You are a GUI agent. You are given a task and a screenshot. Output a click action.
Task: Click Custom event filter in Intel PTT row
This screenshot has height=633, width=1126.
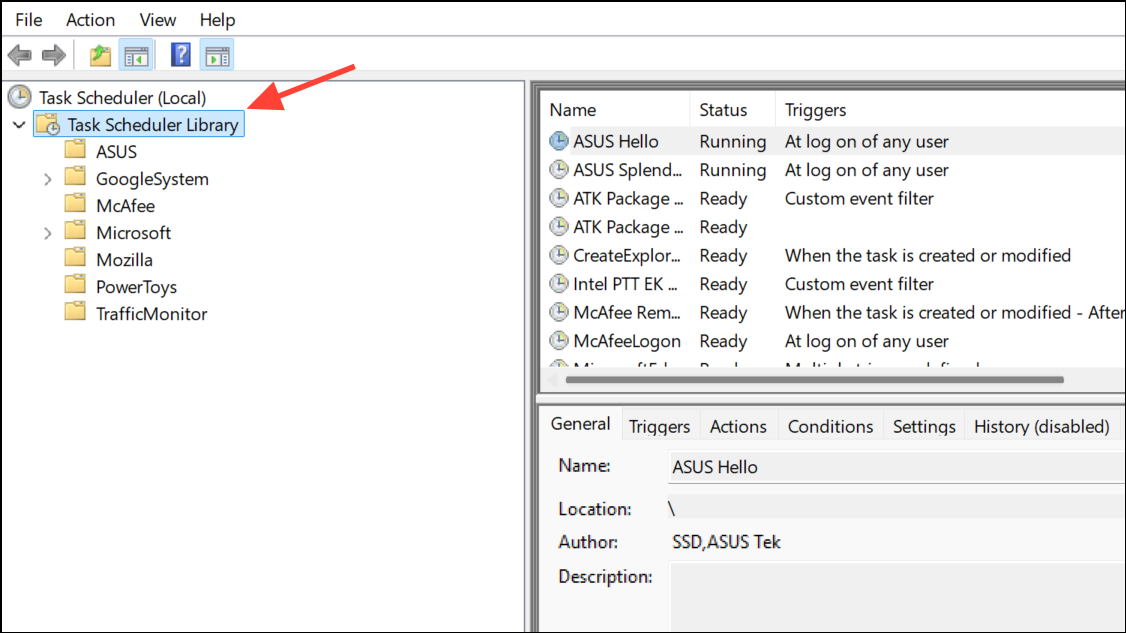pyautogui.click(x=859, y=285)
